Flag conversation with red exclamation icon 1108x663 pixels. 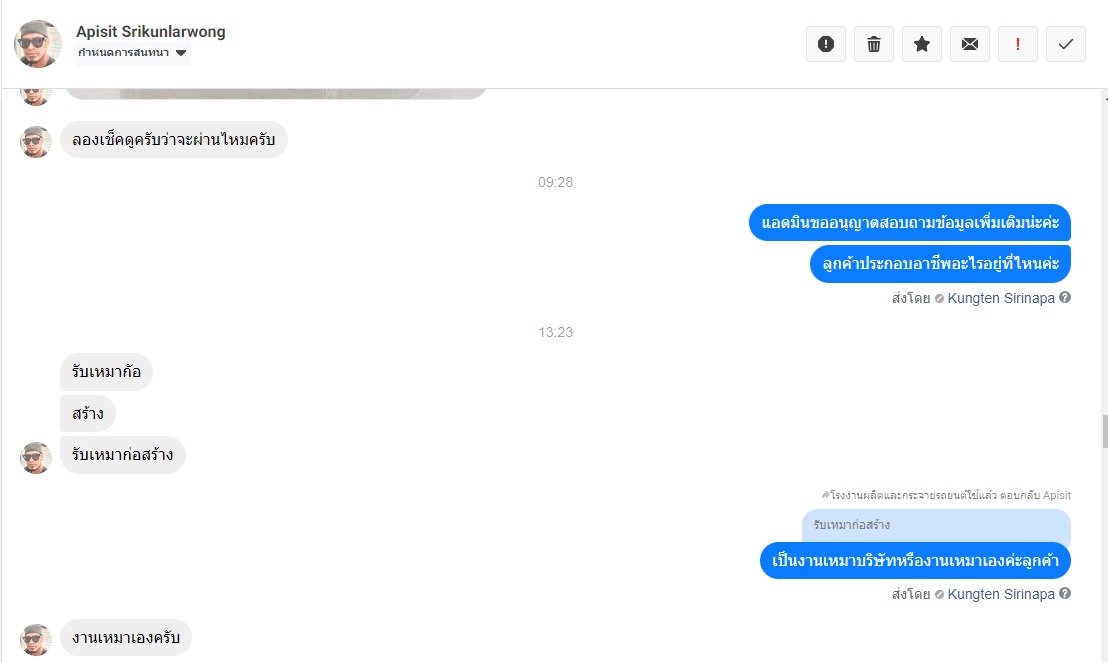pos(1018,44)
